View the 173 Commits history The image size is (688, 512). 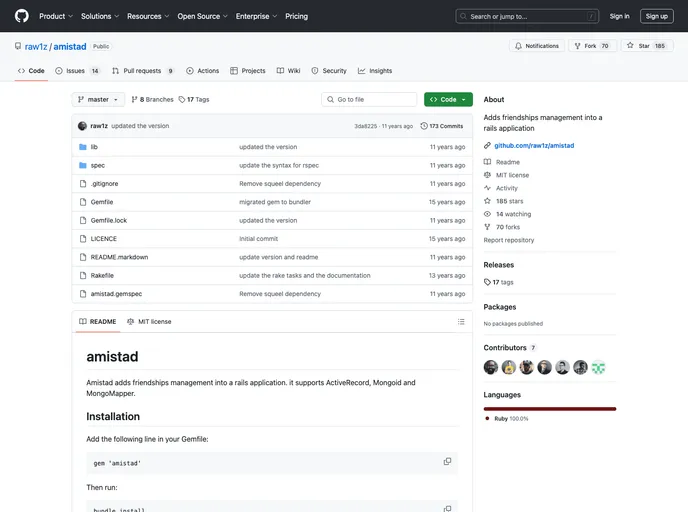coord(442,126)
